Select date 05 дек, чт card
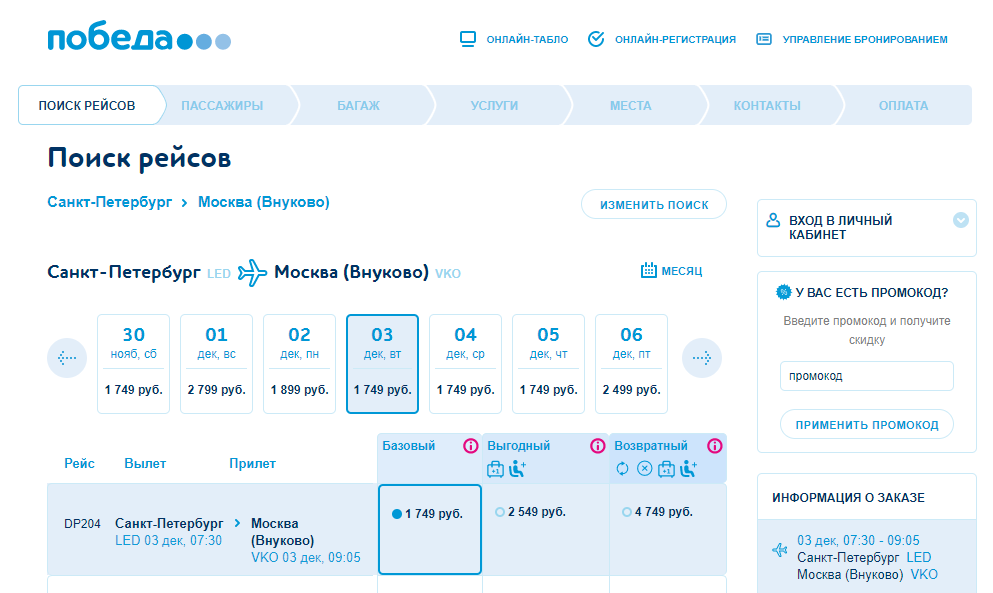 (x=548, y=364)
